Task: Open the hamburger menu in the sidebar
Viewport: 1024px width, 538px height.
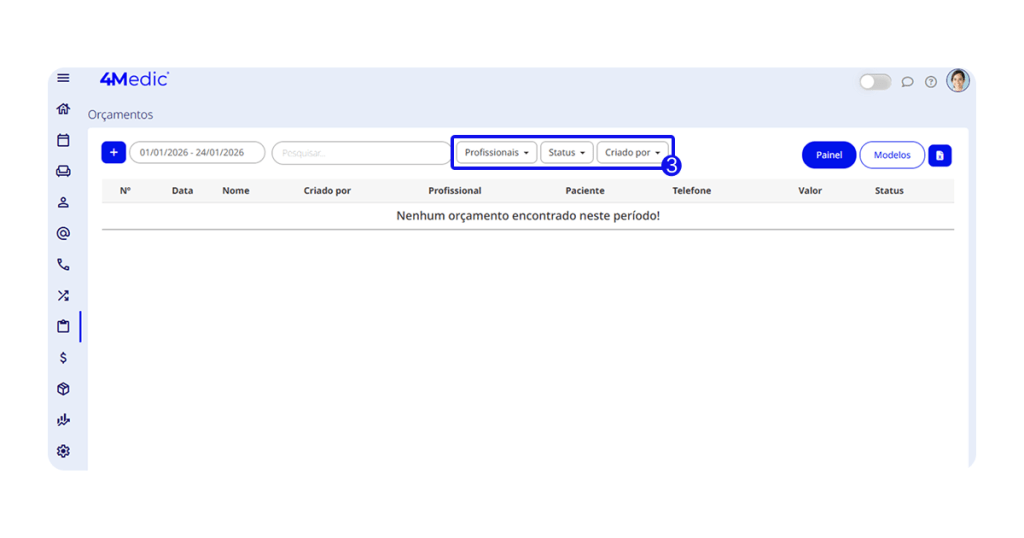Action: click(63, 78)
